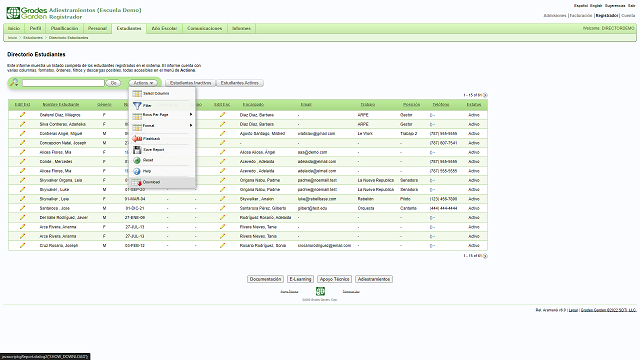This screenshot has width=640, height=360.
Task: Open the Inicio tab
Action: (x=14, y=28)
